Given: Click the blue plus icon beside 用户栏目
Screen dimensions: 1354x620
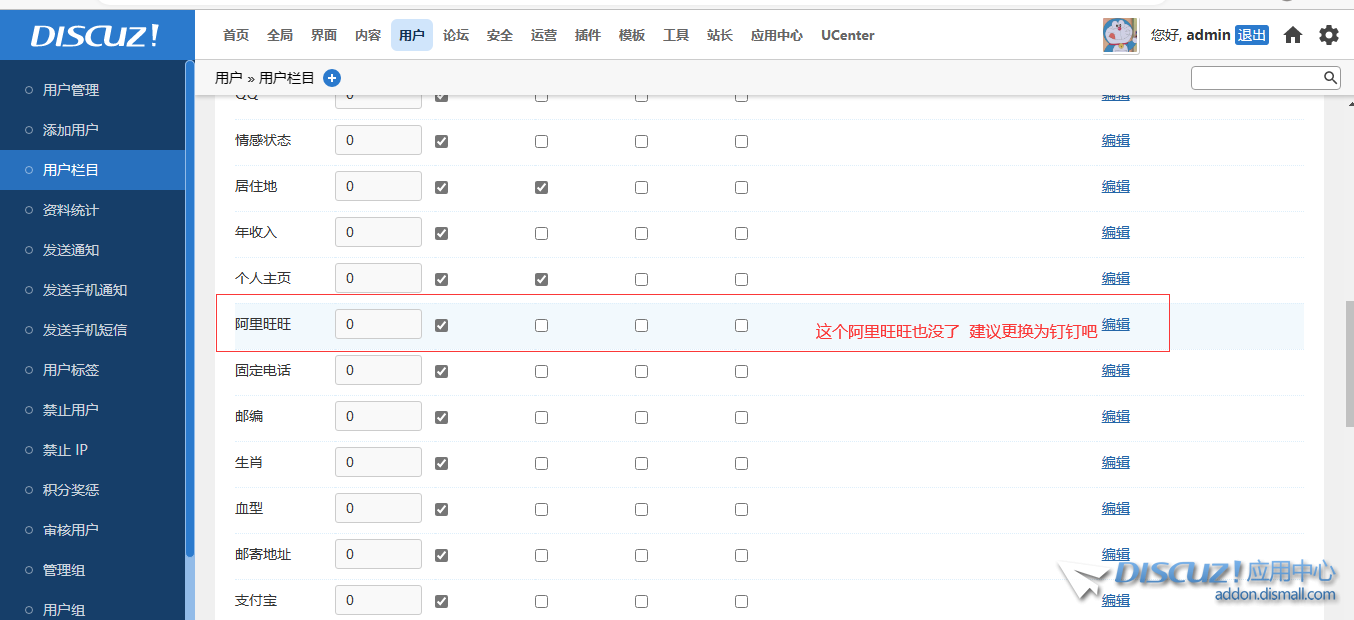Looking at the screenshot, I should tap(332, 78).
